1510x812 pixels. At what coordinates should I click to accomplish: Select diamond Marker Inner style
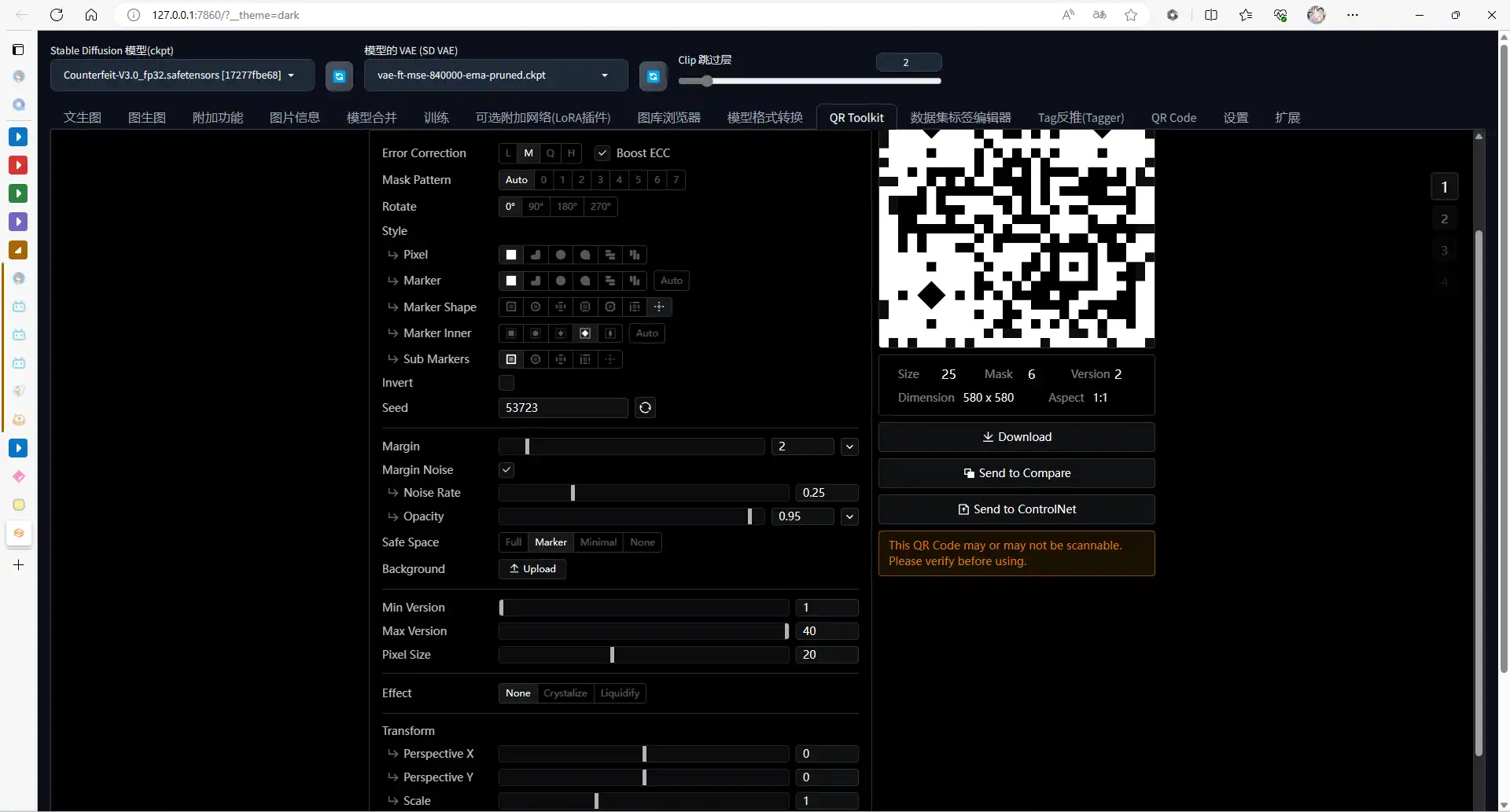pyautogui.click(x=585, y=333)
